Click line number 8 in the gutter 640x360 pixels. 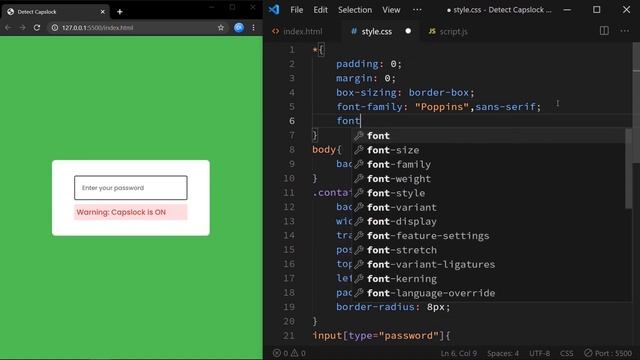[x=291, y=150]
